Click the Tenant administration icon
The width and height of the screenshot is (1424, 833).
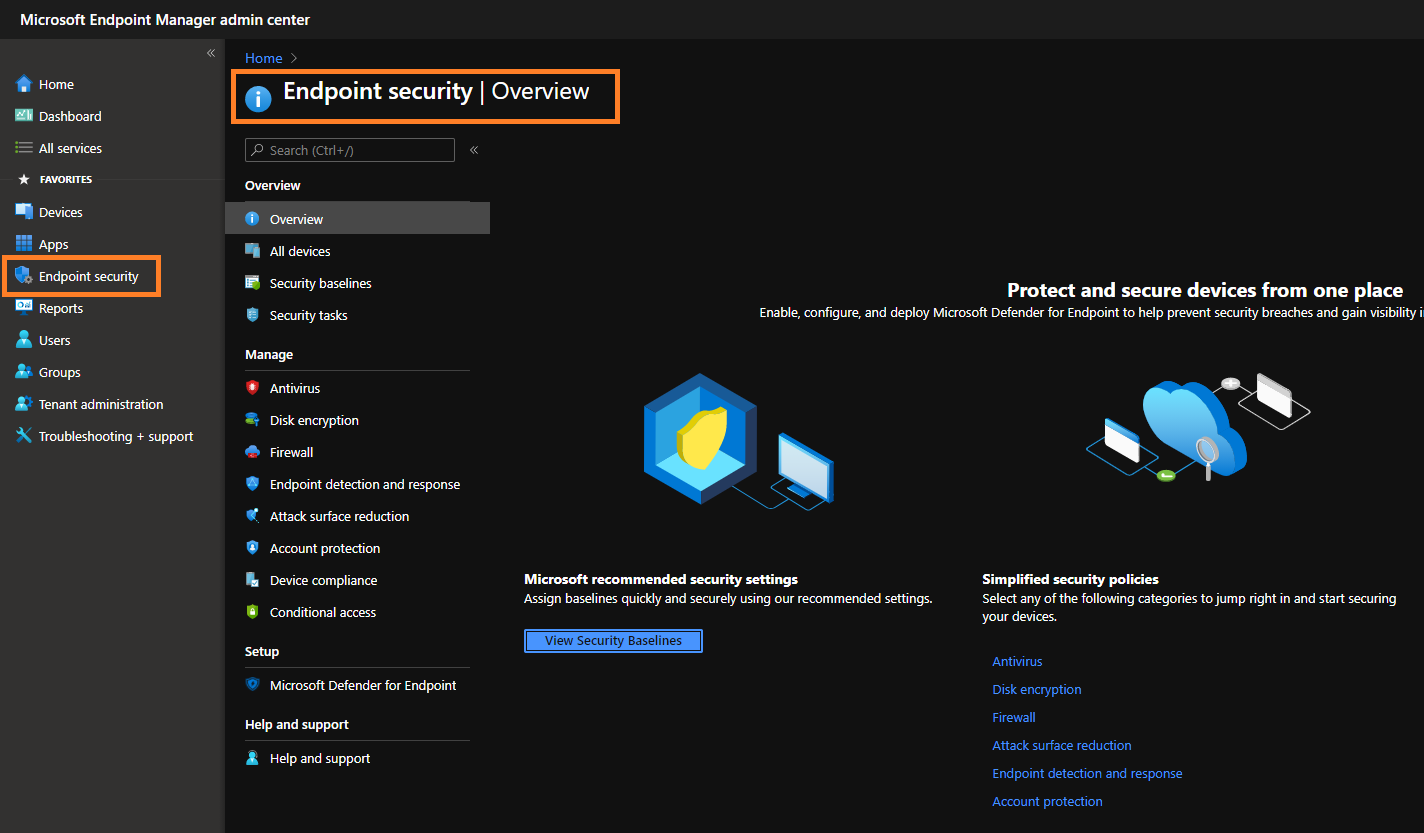pos(24,404)
